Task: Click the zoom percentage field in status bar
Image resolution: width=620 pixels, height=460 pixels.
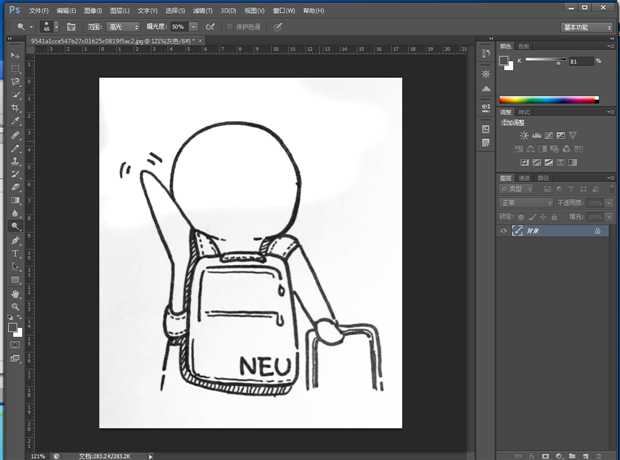Action: point(38,455)
